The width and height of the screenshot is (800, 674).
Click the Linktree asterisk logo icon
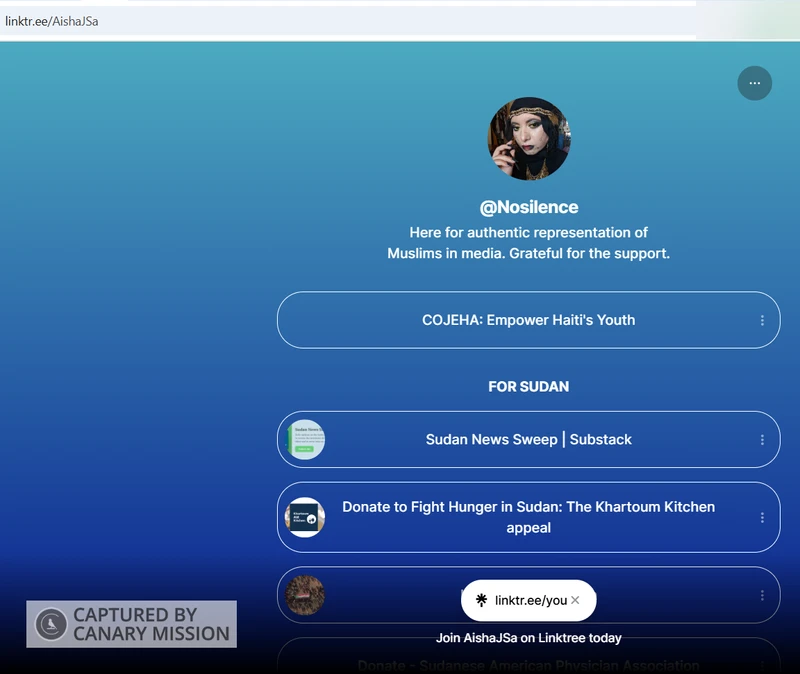click(481, 600)
